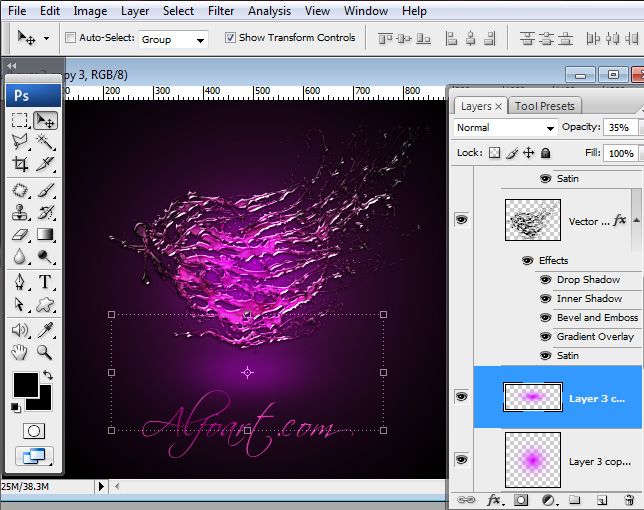
Task: Activate the Zoom tool
Action: [46, 352]
